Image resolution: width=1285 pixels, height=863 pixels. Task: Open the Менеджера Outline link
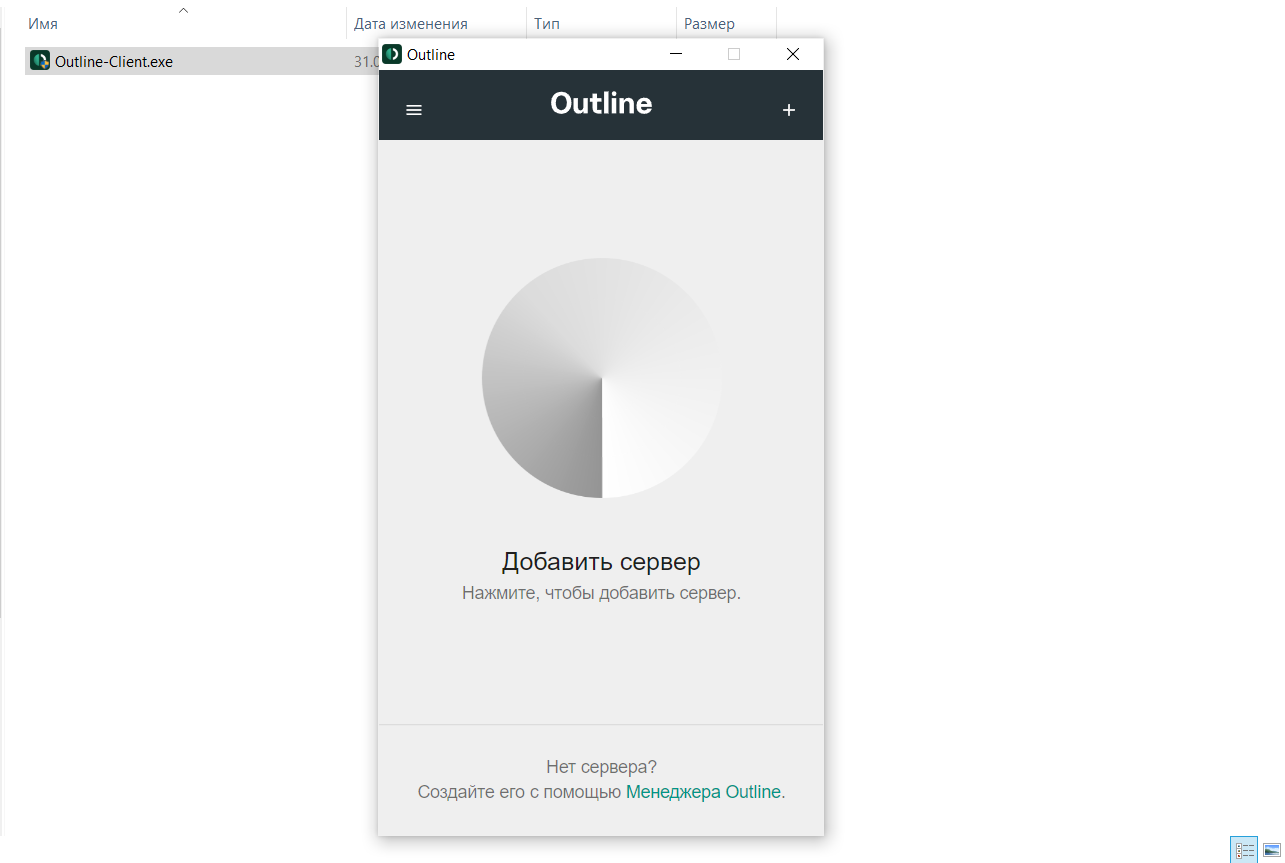click(703, 792)
